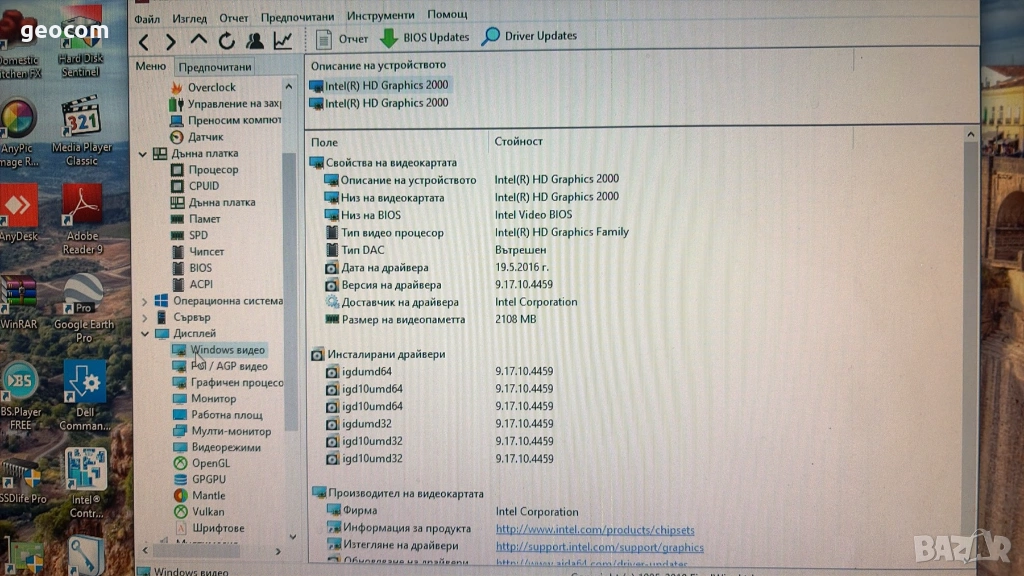The height and width of the screenshot is (576, 1024).
Task: Click the Forward navigation arrow in toolbar
Action: tap(171, 41)
